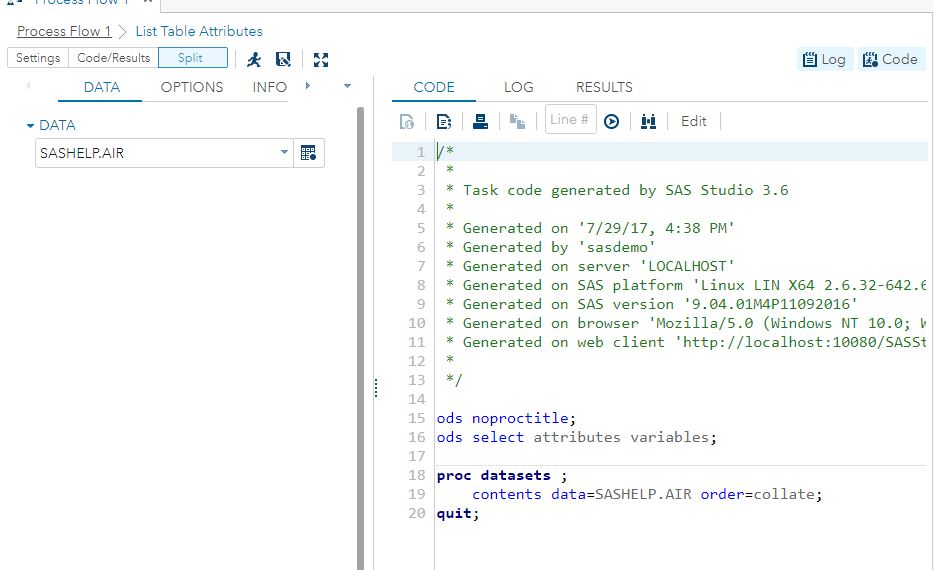The image size is (934, 570).
Task: Switch to the LOG tab
Action: pyautogui.click(x=518, y=88)
